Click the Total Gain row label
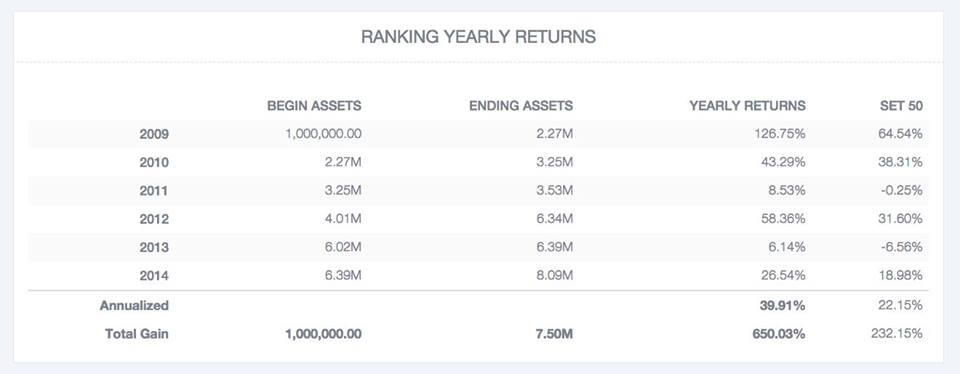 click(137, 334)
